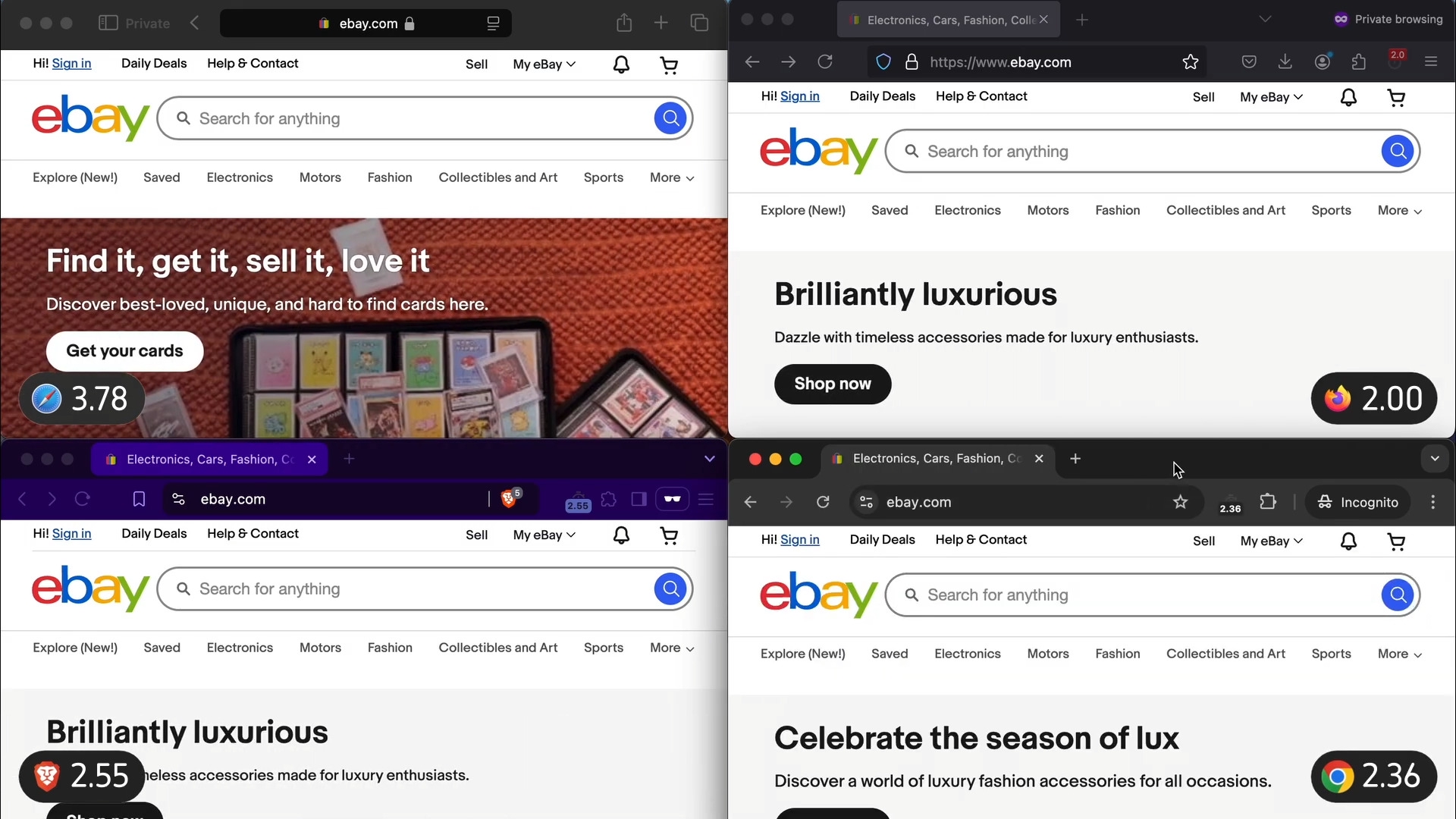This screenshot has width=1456, height=819.
Task: Open new tab in Chrome window
Action: pos(1075,459)
